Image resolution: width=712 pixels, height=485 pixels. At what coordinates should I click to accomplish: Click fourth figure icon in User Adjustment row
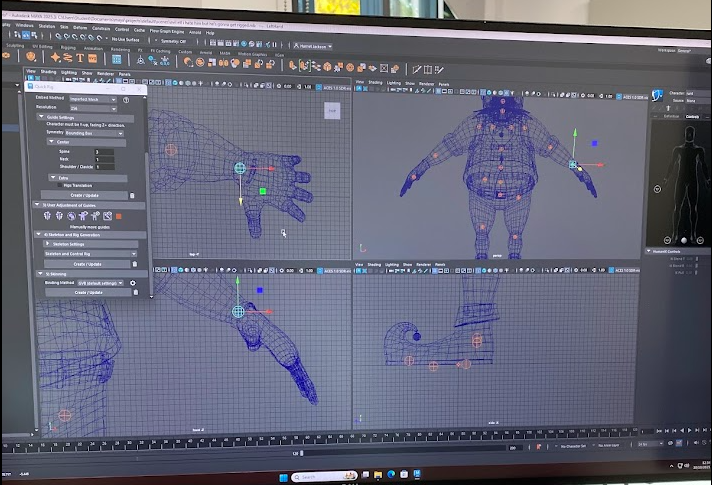(x=83, y=216)
